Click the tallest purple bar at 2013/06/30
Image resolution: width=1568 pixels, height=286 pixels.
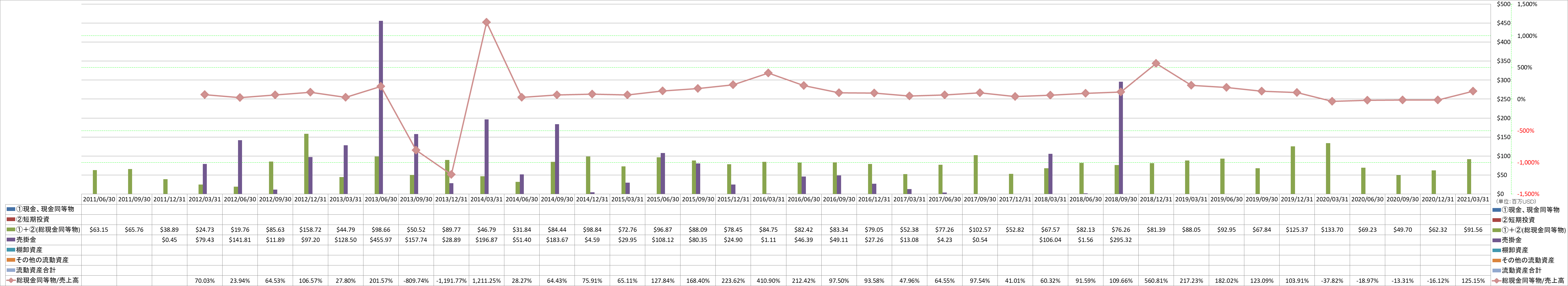click(381, 107)
